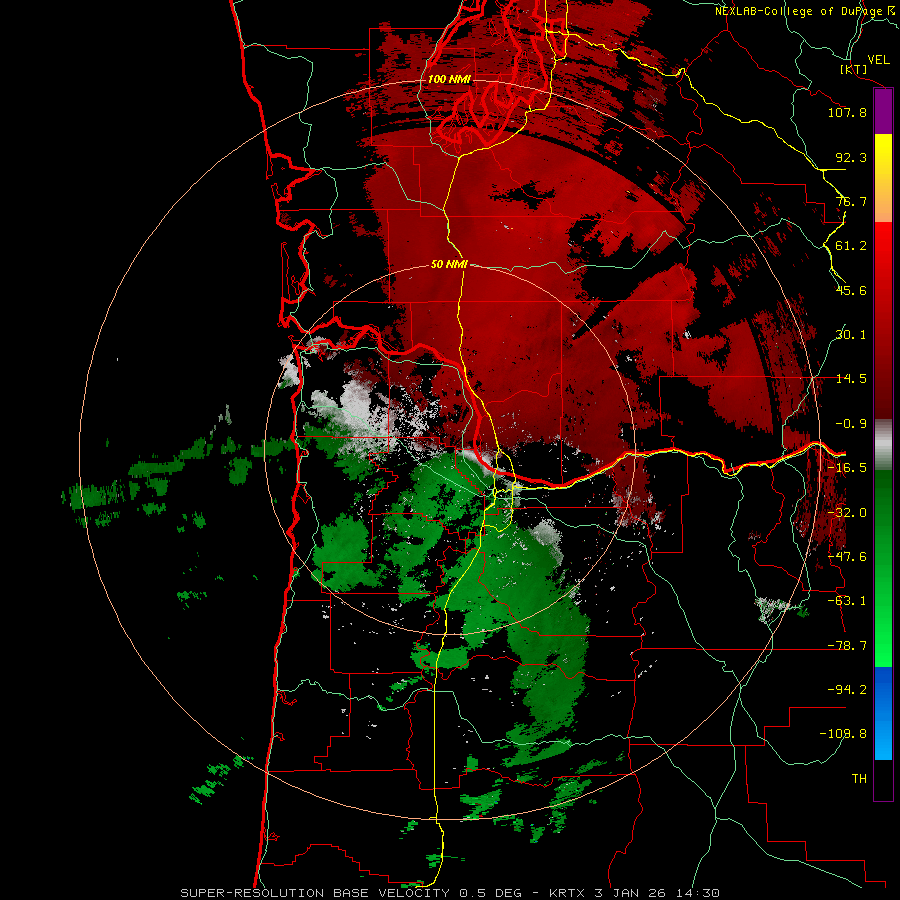900x900 pixels.
Task: Click the blue segment of the color bar
Action: click(883, 713)
